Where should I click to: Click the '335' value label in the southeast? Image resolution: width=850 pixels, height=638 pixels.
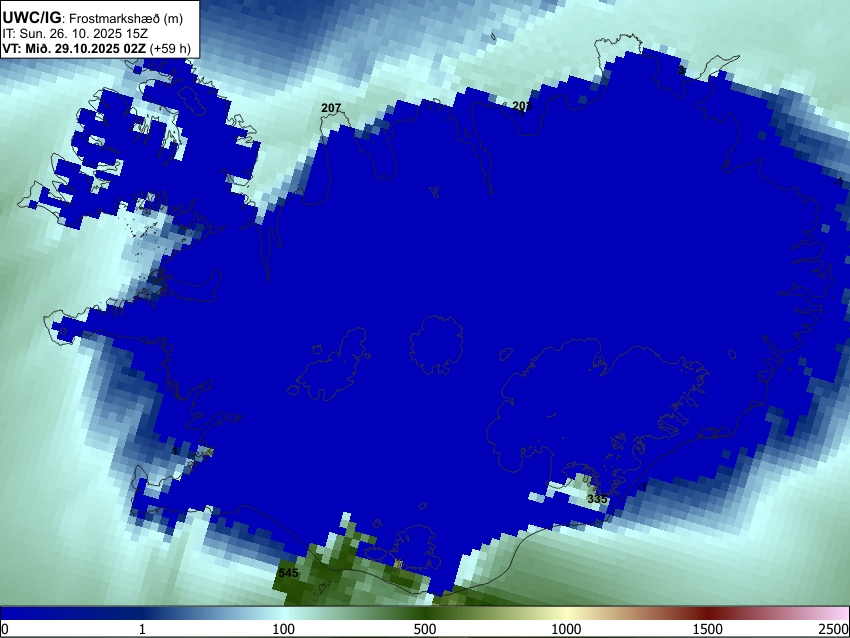click(x=597, y=499)
